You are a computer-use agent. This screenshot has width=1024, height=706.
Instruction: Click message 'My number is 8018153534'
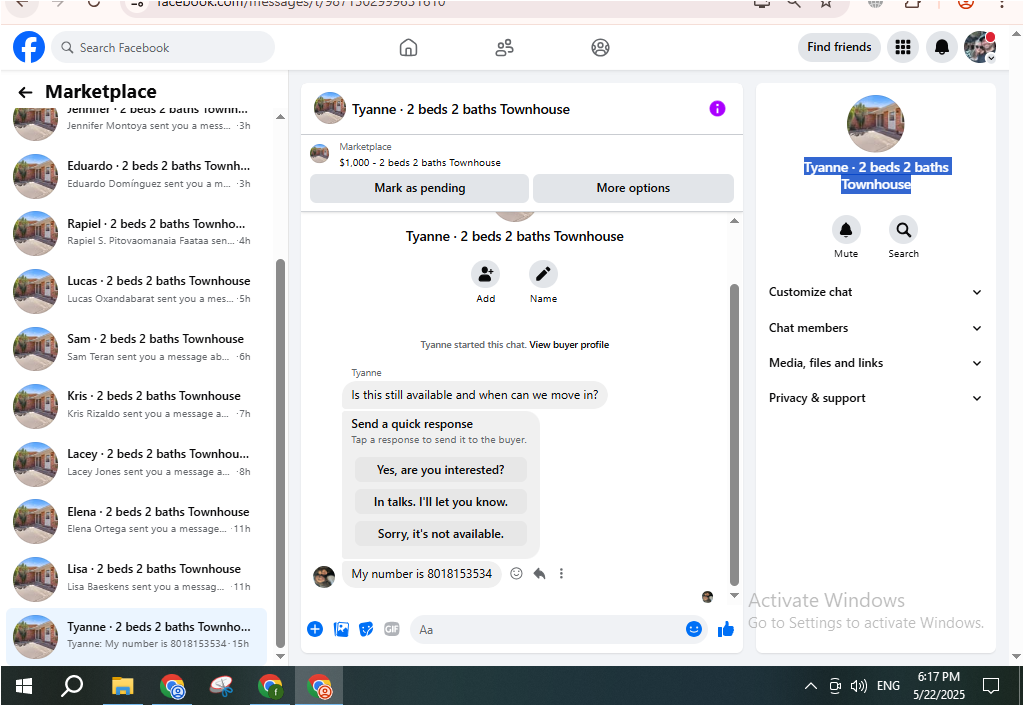421,574
